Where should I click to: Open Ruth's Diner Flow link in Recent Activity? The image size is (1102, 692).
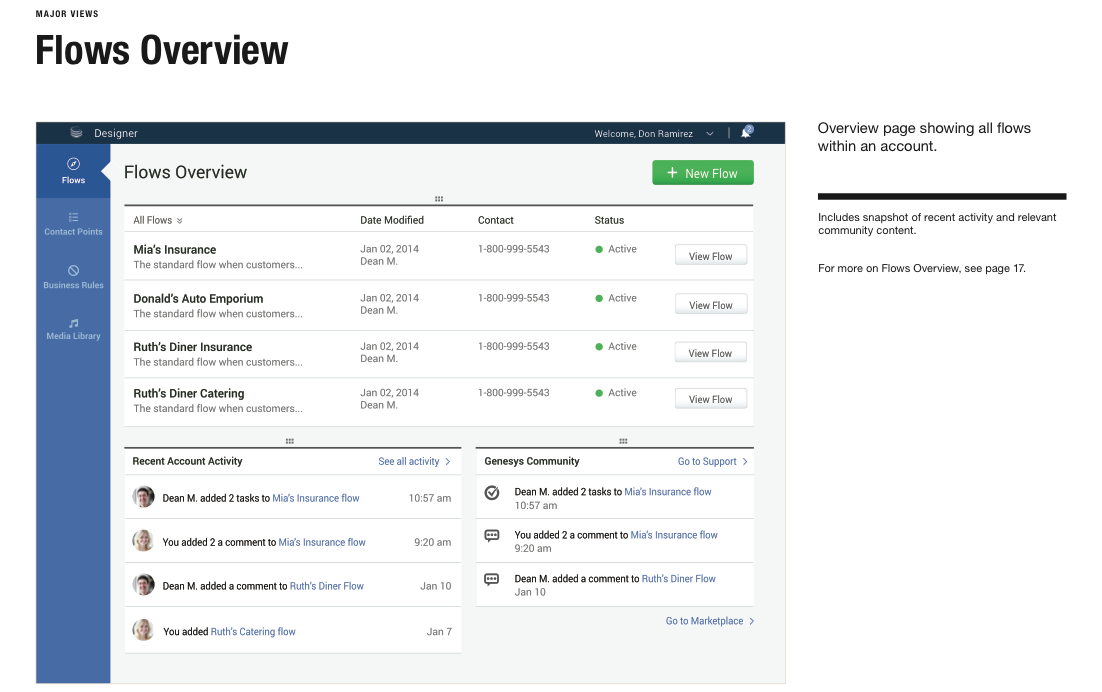327,586
